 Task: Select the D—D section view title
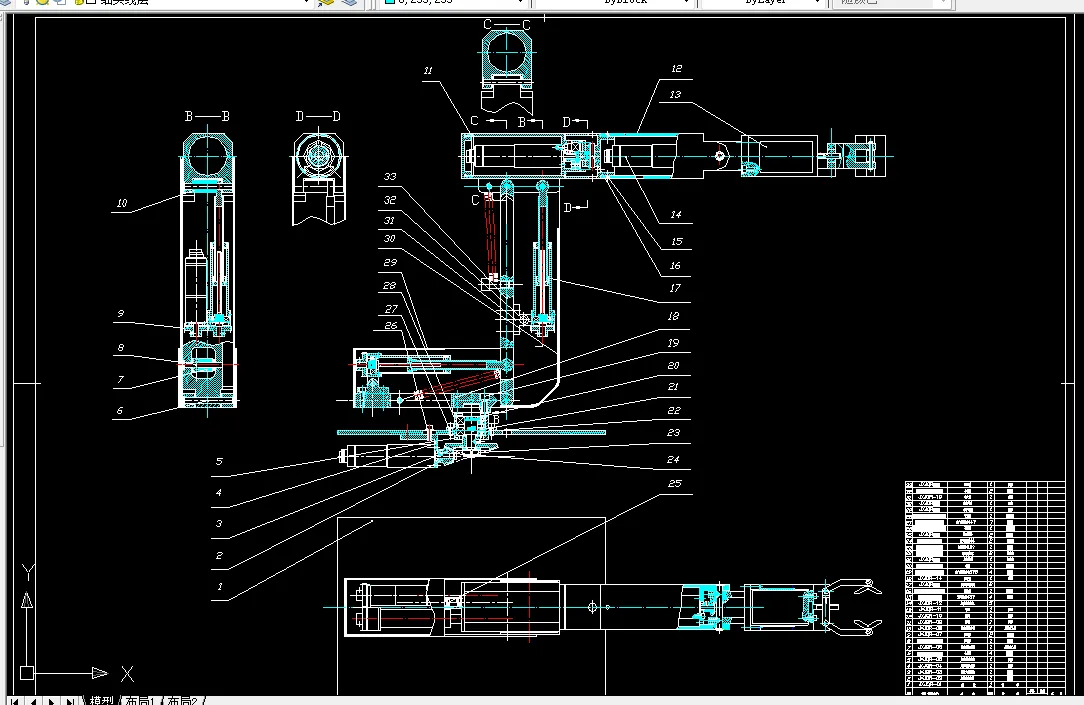coord(318,116)
